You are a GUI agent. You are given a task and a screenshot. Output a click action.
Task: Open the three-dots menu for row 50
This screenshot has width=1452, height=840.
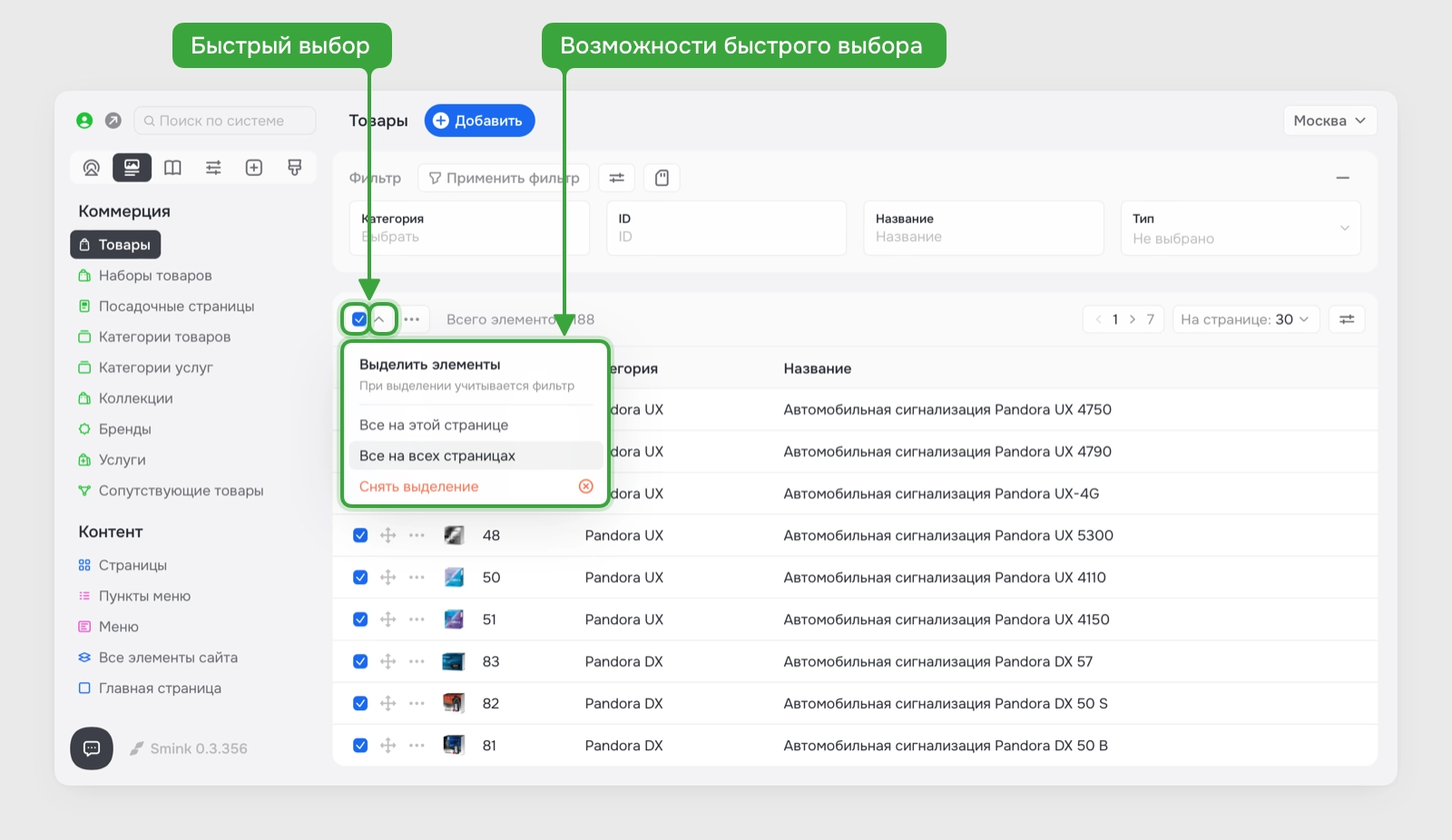pyautogui.click(x=417, y=578)
